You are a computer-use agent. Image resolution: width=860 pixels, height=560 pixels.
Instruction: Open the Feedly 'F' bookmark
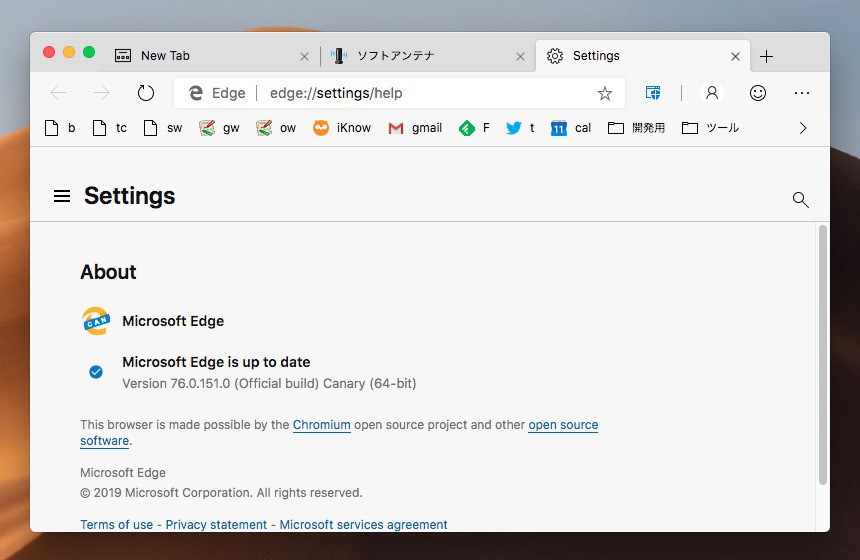(474, 128)
